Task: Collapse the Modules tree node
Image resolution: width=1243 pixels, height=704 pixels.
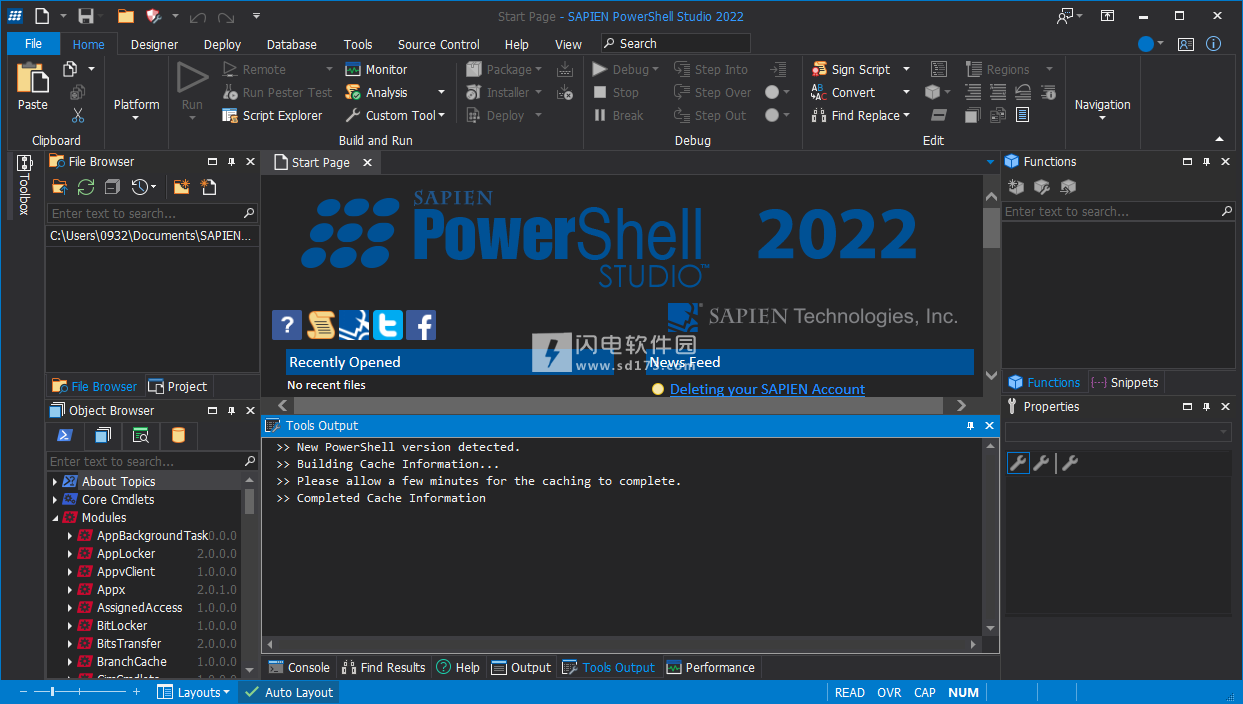Action: 55,517
